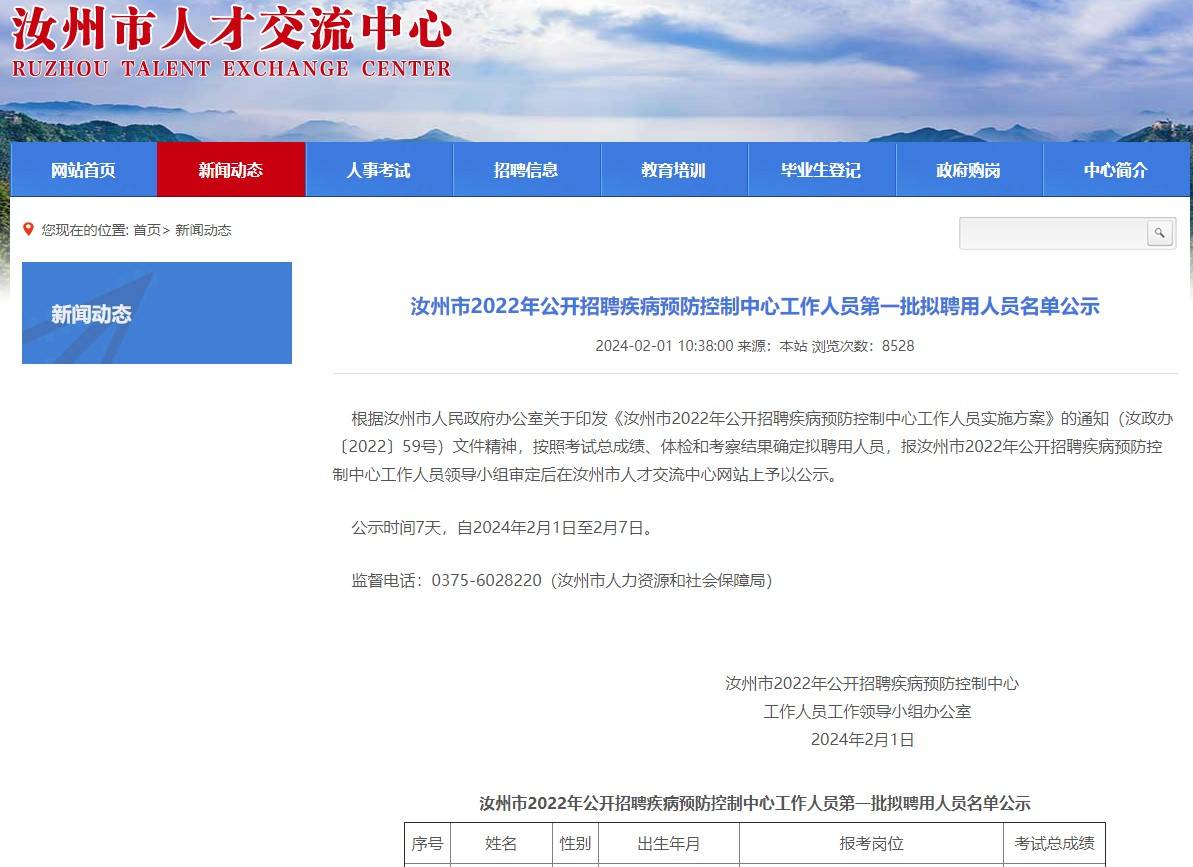Viewport: 1193px width, 867px height.
Task: Open the 招聘信息 navigation item
Action: click(x=526, y=170)
